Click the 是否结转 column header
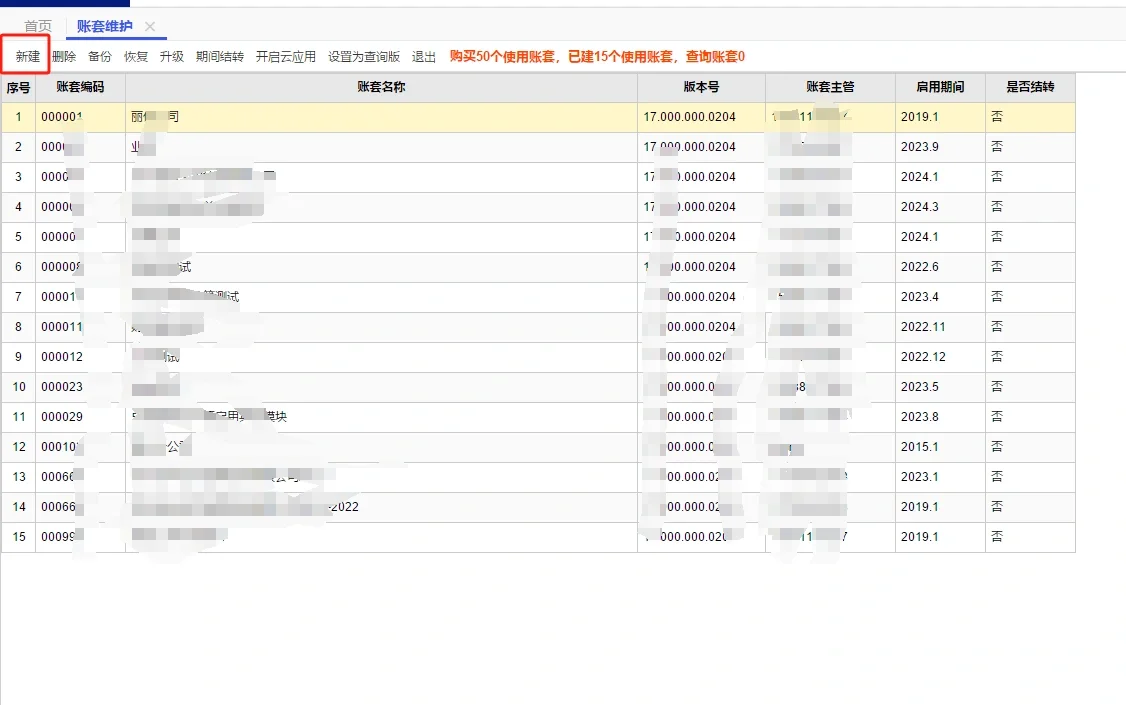This screenshot has width=1126, height=705. pos(1030,87)
